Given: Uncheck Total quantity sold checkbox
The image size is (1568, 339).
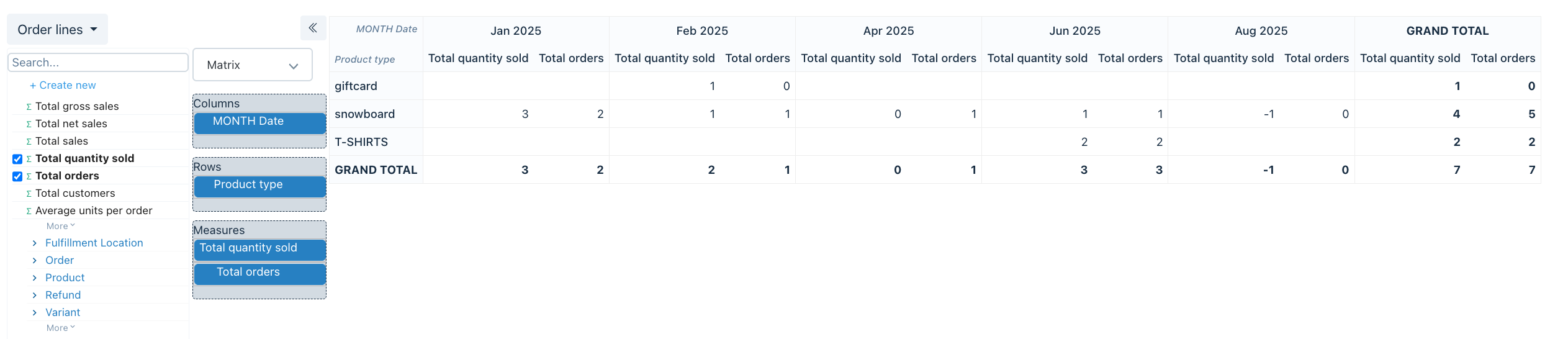Looking at the screenshot, I should point(17,159).
